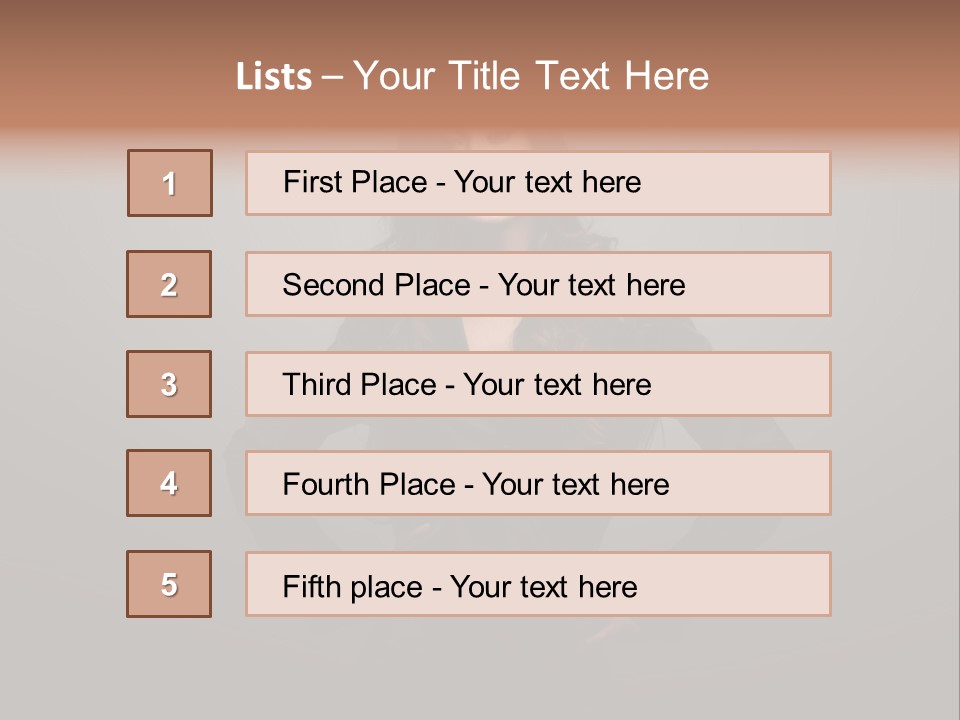This screenshot has width=960, height=720.
Task: Click 'Your text here' in Fourth Place row
Action: click(575, 485)
